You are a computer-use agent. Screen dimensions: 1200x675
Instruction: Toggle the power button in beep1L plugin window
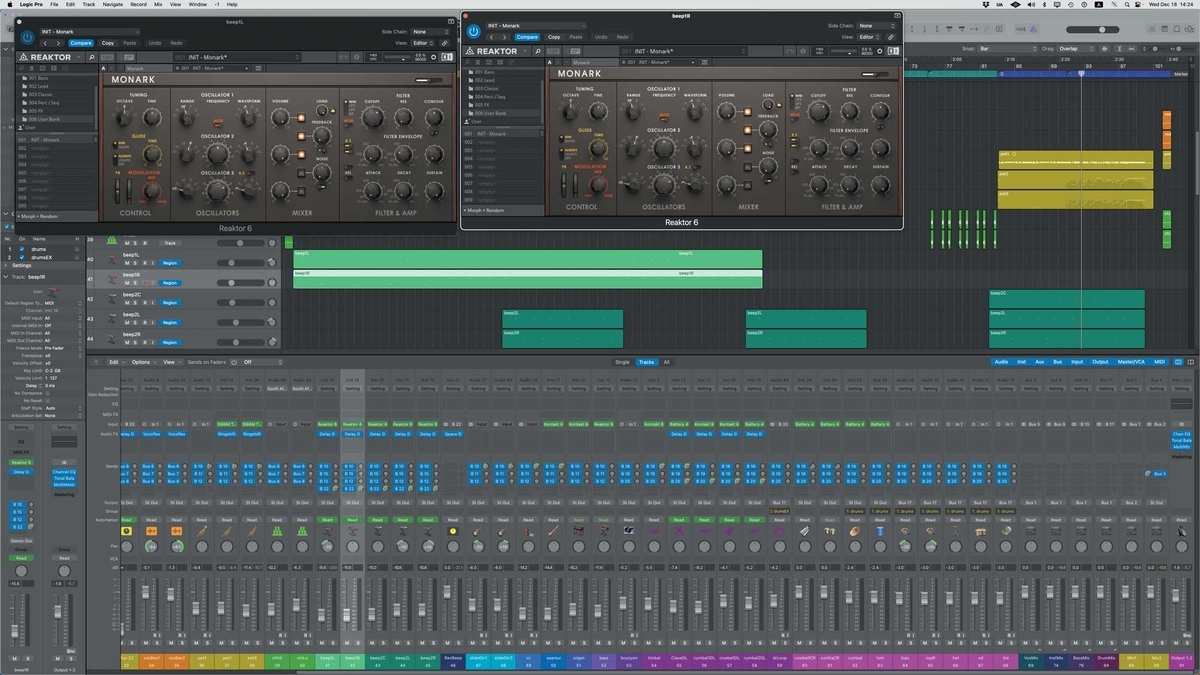pyautogui.click(x=26, y=37)
